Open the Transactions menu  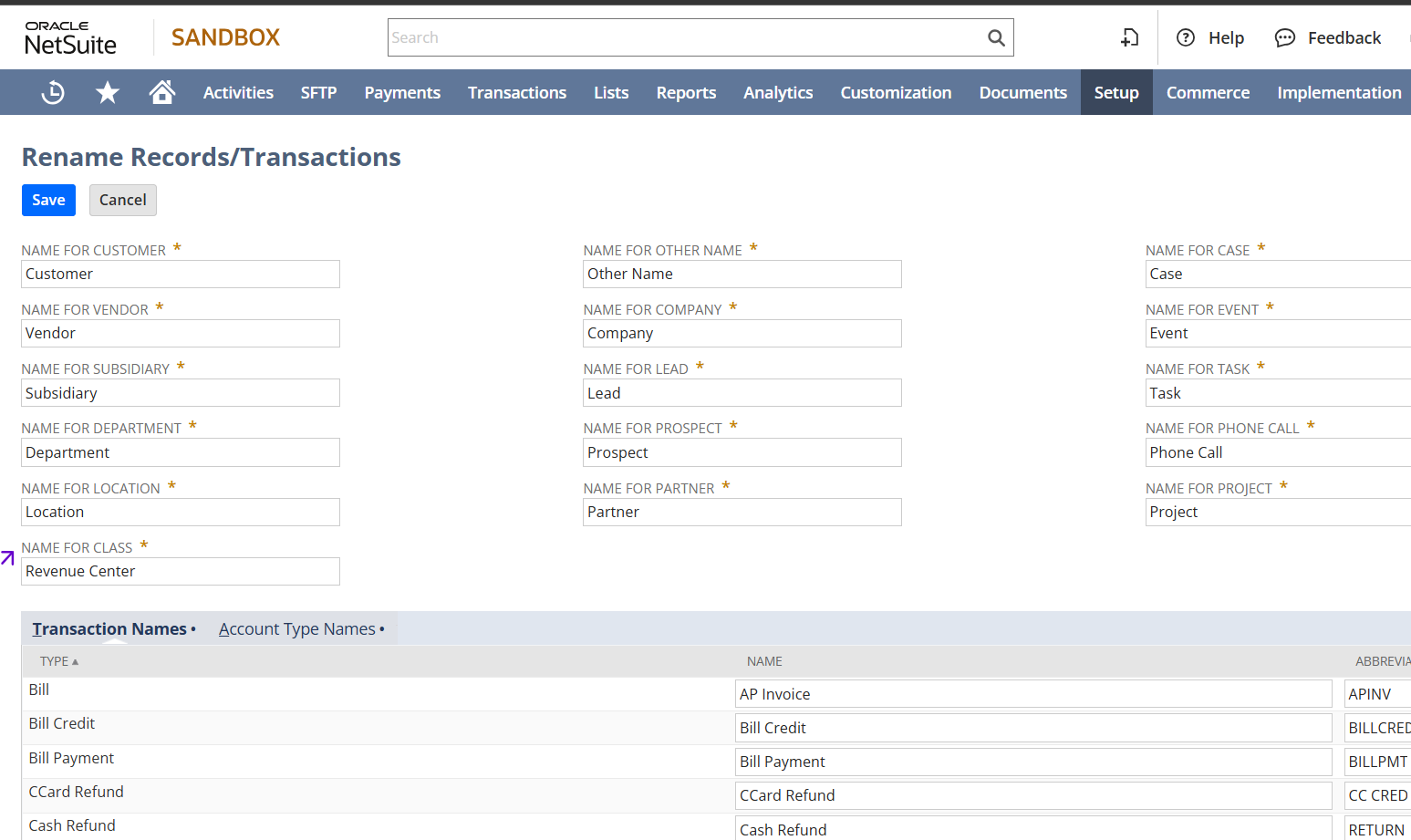click(x=516, y=92)
